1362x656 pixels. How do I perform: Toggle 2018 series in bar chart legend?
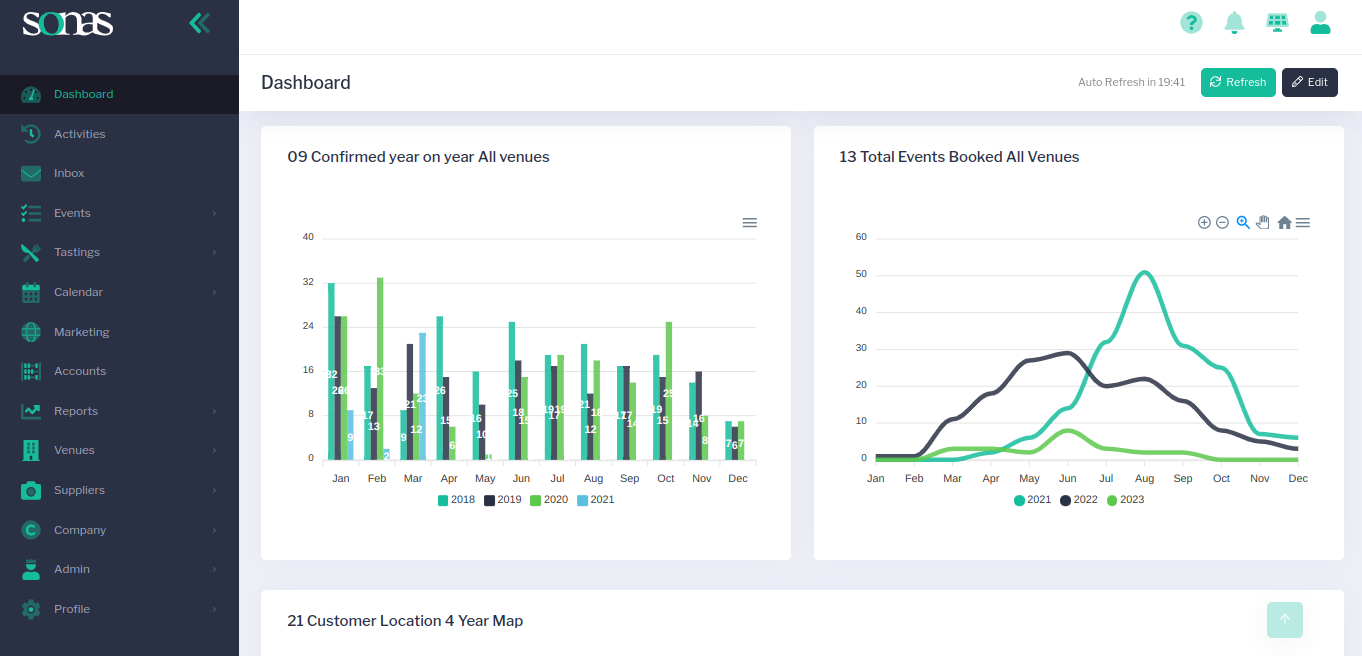[456, 500]
